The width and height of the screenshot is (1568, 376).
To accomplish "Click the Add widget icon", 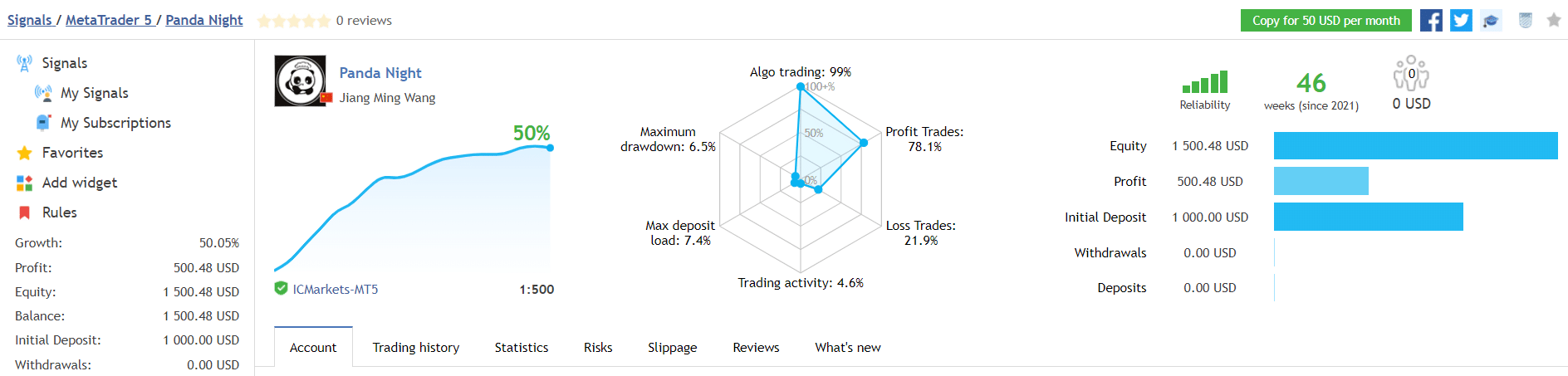I will point(24,183).
